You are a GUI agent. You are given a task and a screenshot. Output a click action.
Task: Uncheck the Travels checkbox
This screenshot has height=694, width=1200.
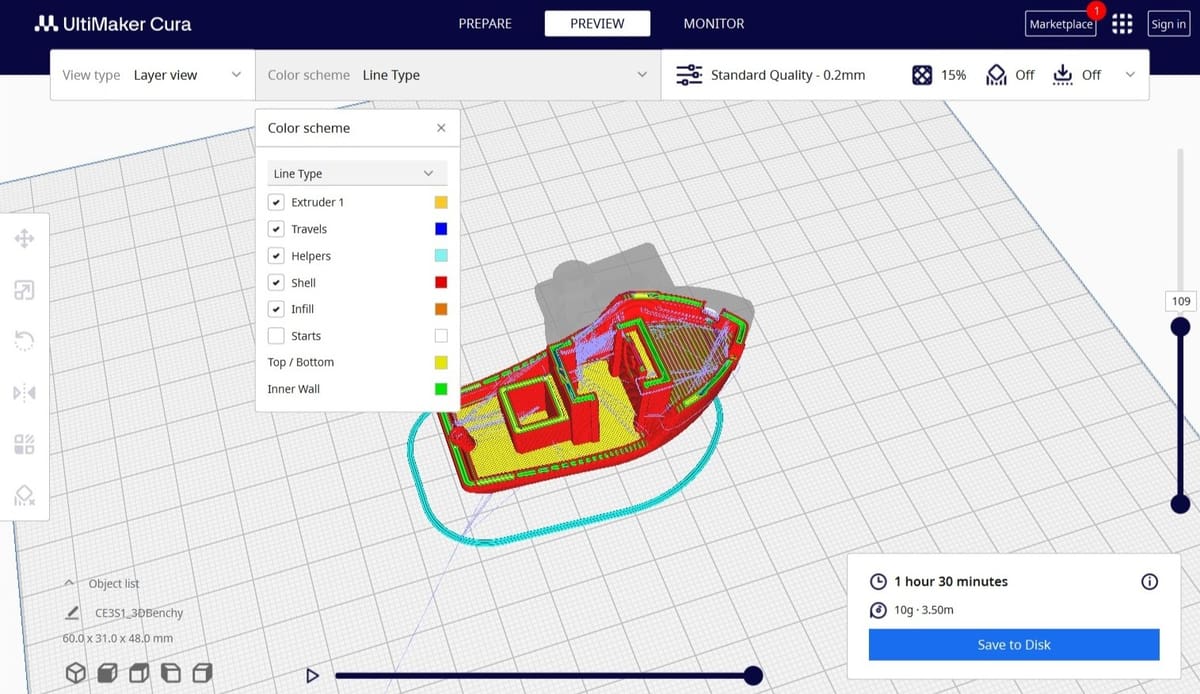[276, 229]
